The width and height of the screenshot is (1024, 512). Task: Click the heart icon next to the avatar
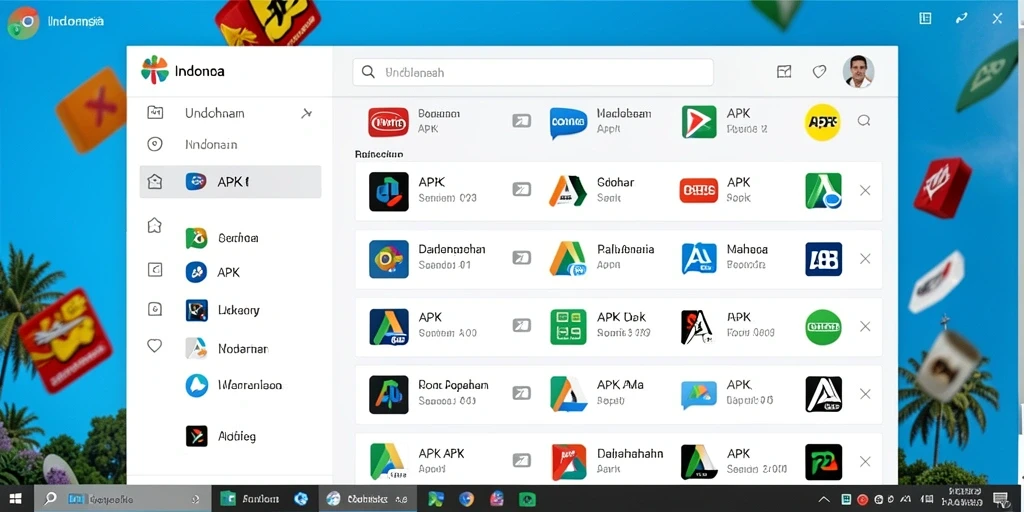point(820,72)
